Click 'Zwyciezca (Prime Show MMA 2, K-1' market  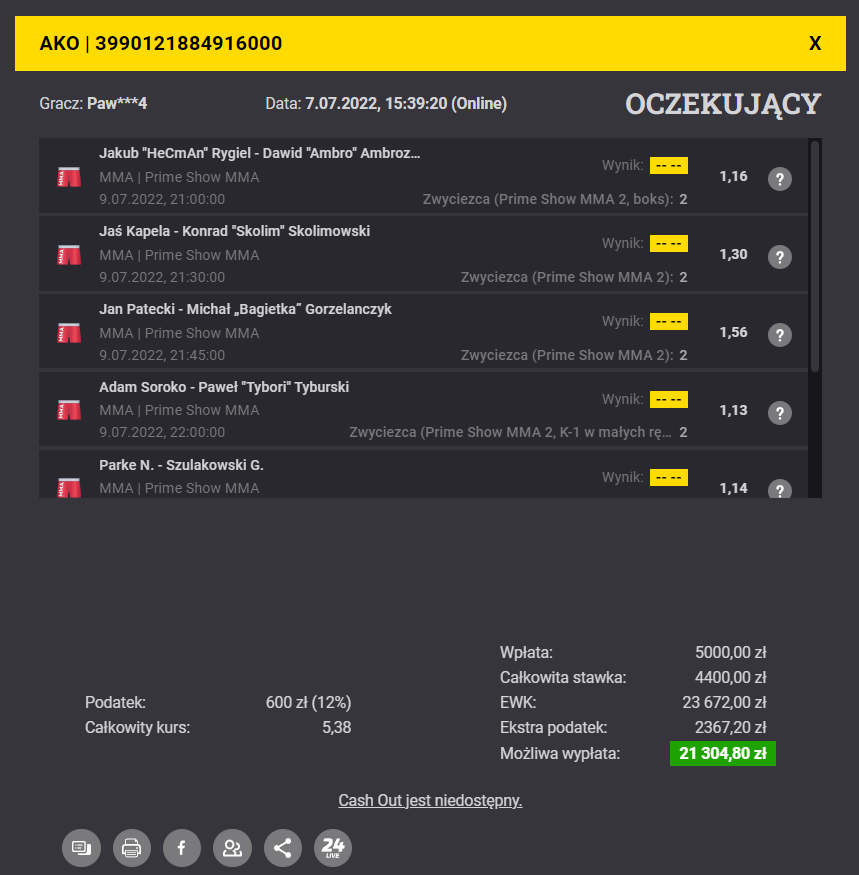point(510,432)
